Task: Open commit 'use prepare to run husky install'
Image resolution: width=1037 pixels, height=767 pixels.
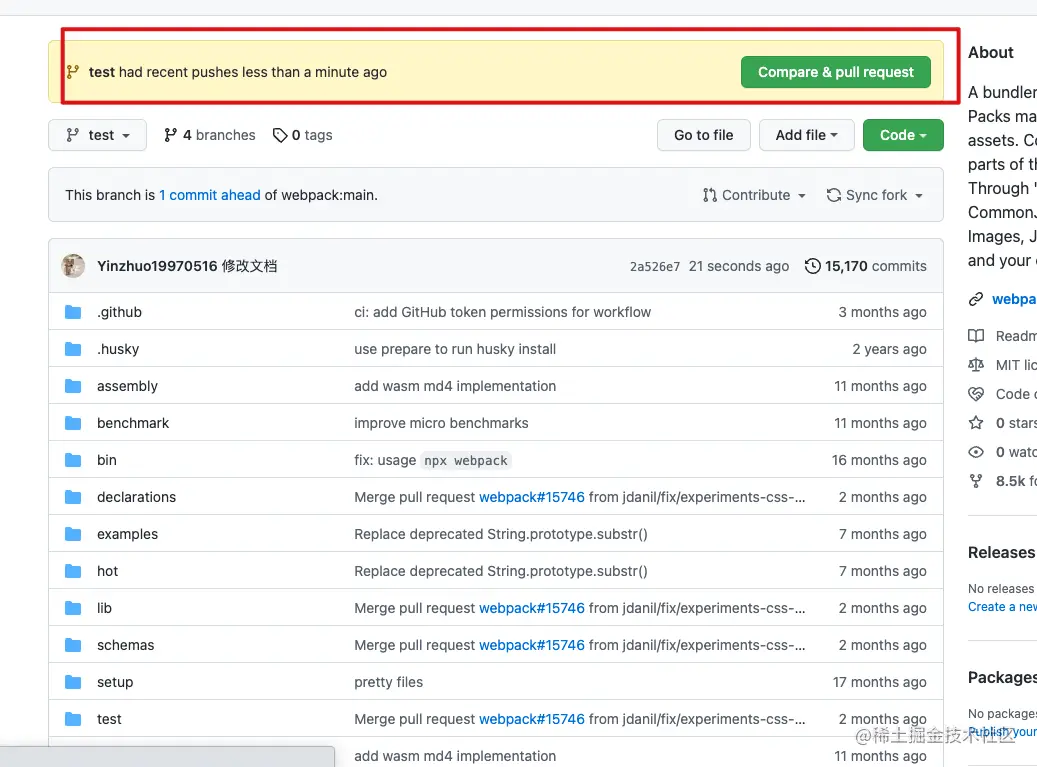Action: [455, 349]
